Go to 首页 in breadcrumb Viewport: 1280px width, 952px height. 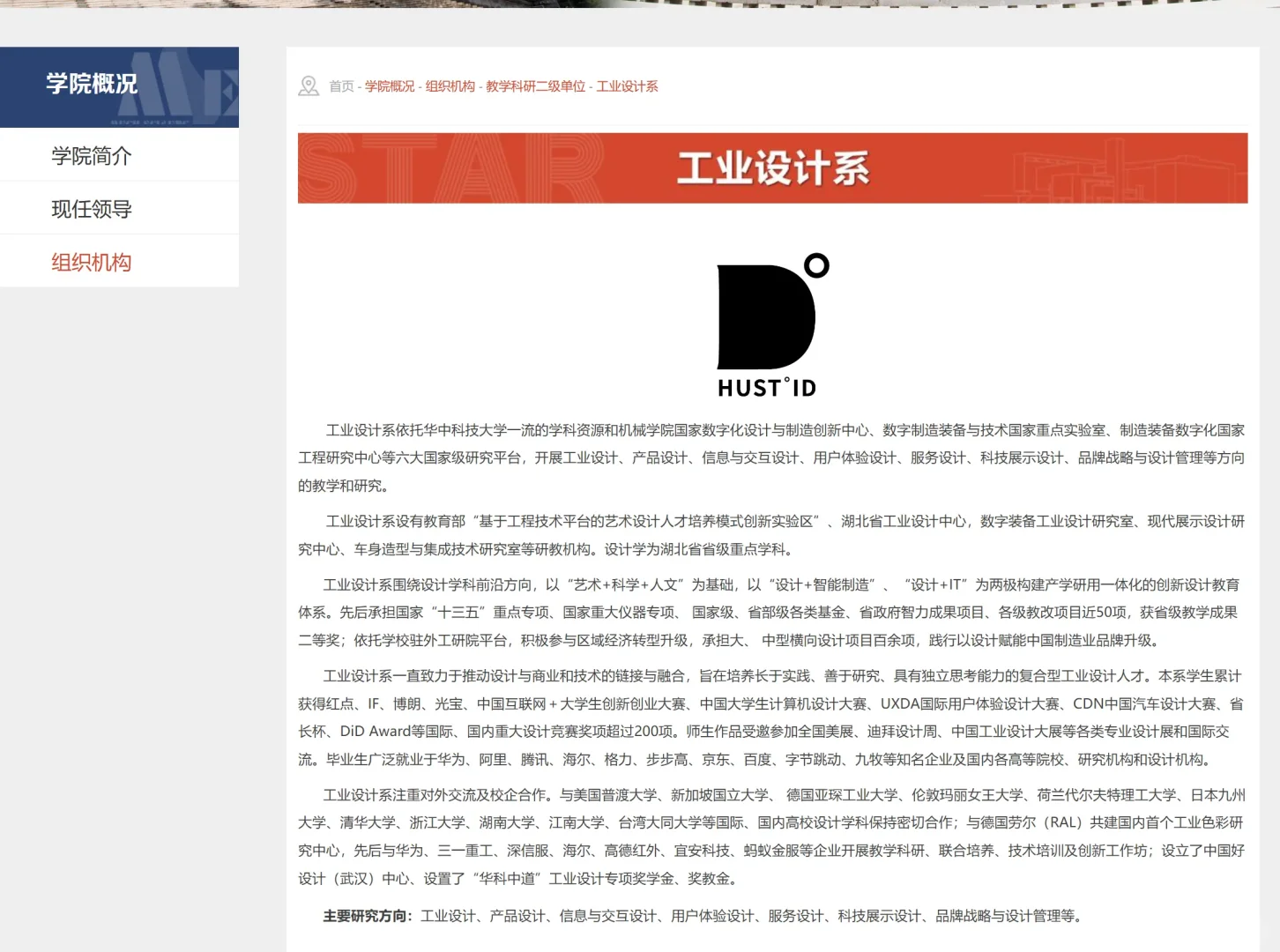(x=341, y=86)
